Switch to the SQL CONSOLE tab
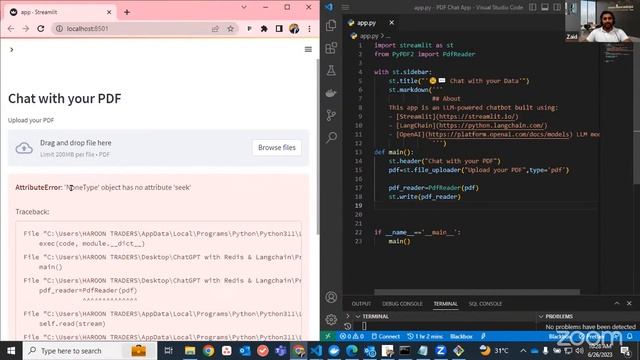This screenshot has height=360, width=640. 485,304
